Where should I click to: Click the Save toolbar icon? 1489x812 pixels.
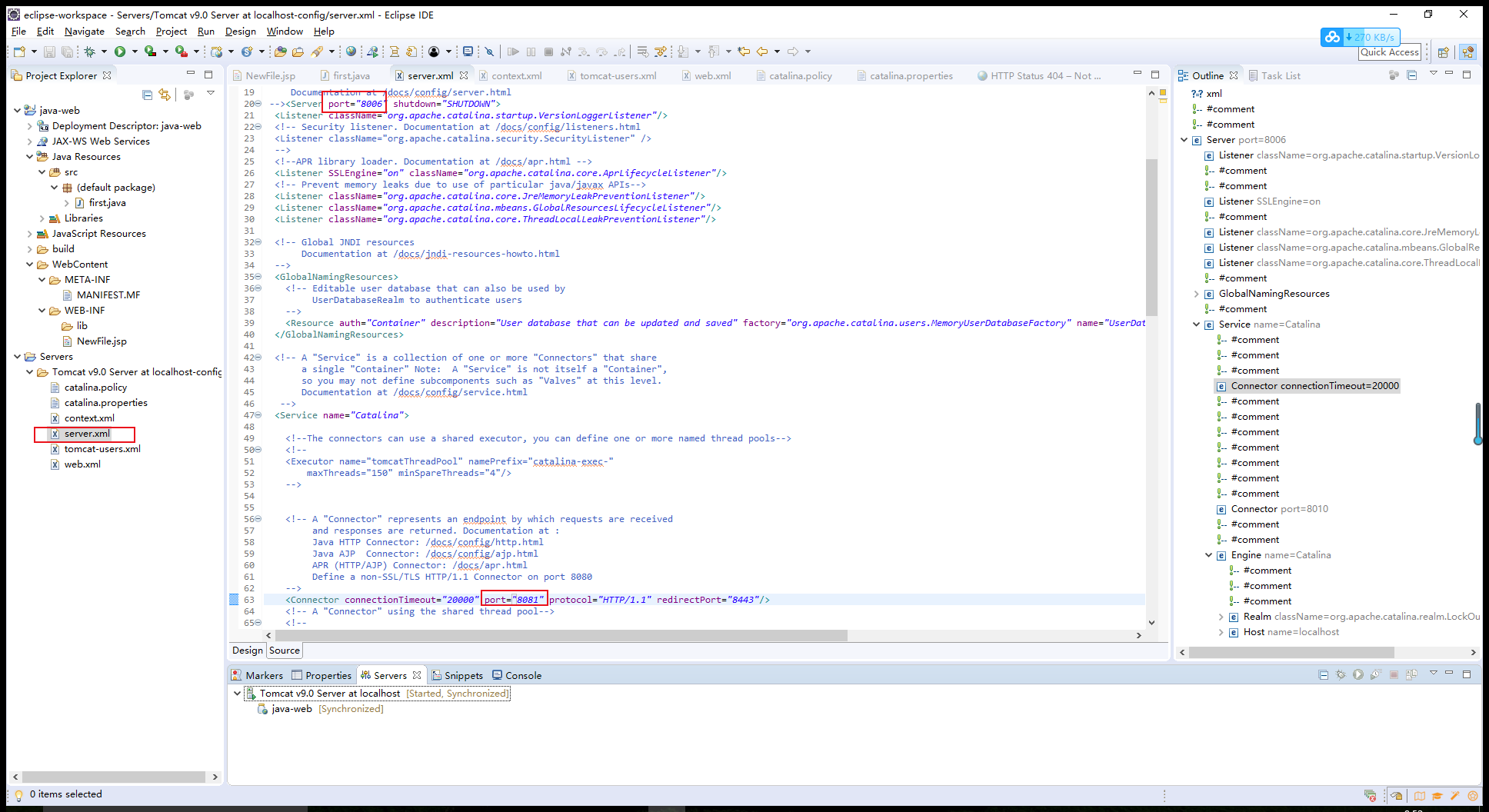pos(49,52)
